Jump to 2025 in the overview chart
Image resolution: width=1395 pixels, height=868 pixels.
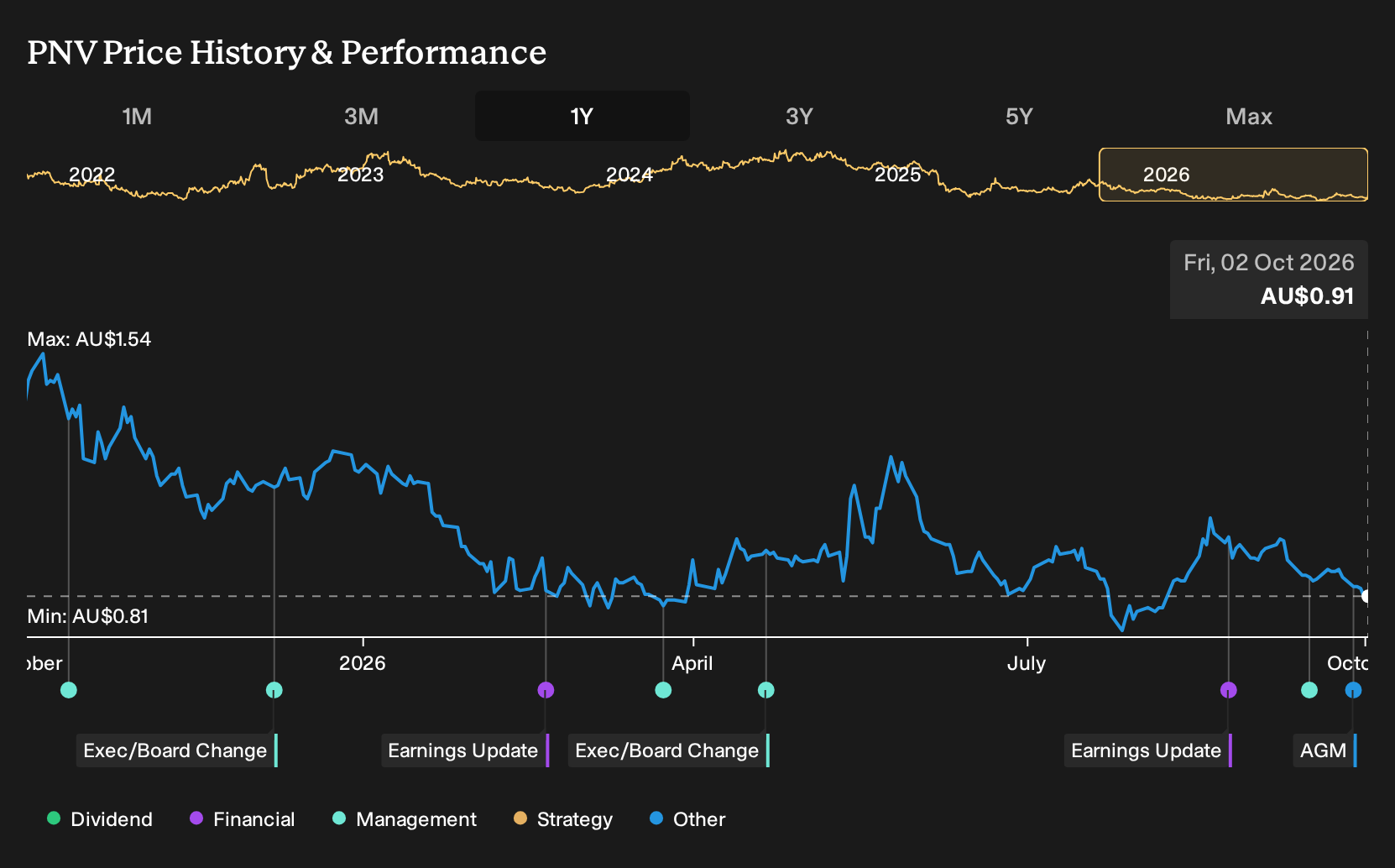[898, 175]
